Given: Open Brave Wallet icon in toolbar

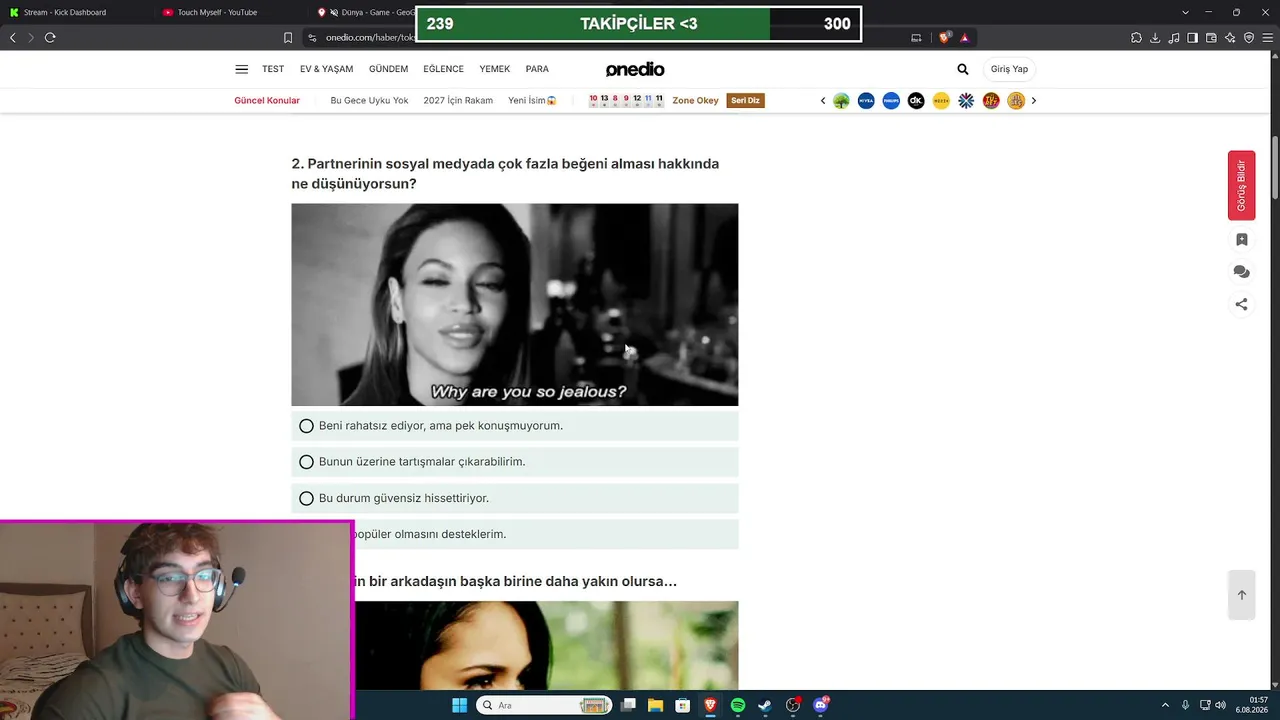Looking at the screenshot, I should [x=1211, y=38].
